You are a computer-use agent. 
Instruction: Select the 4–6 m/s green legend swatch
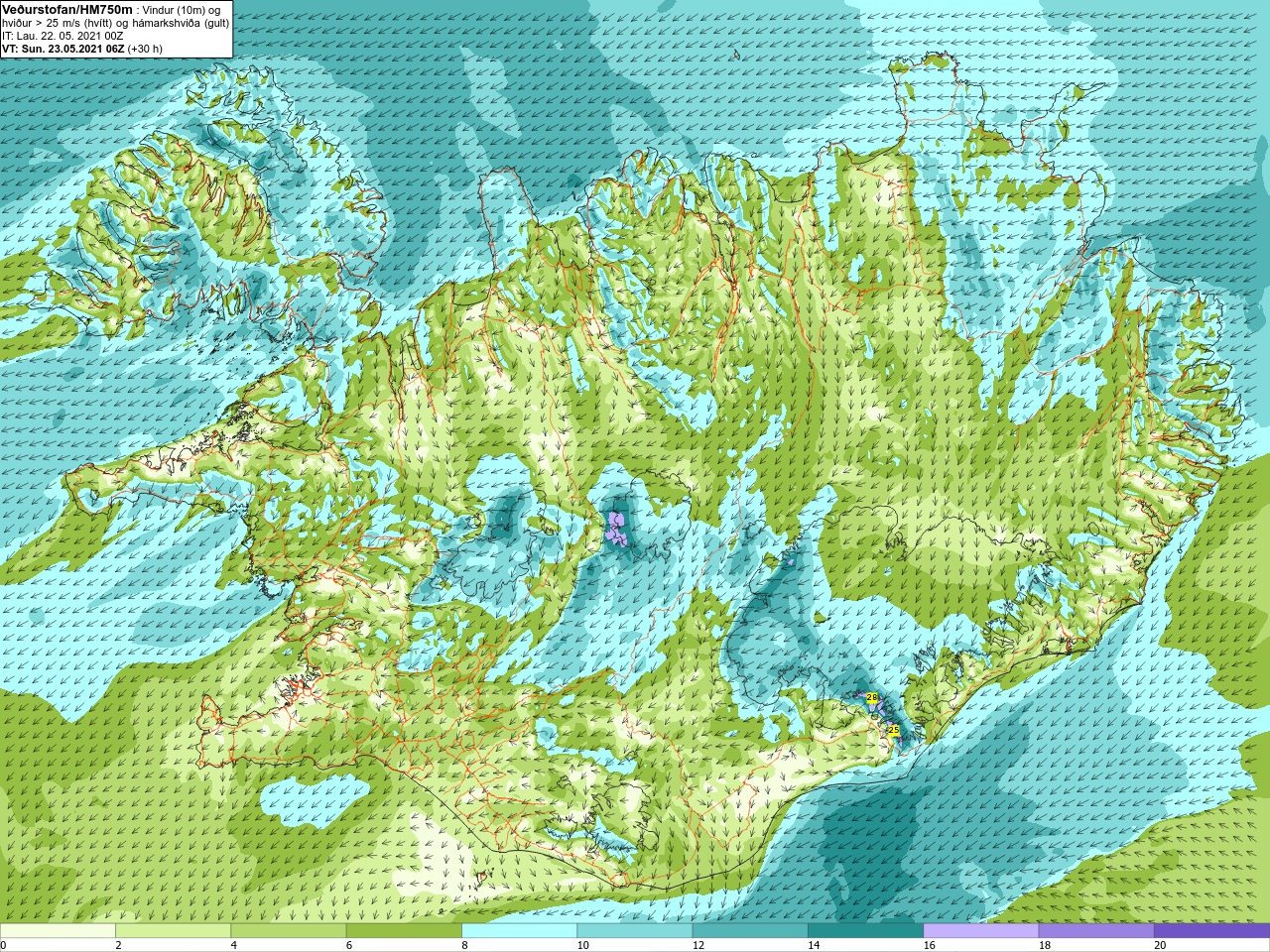pos(288,931)
